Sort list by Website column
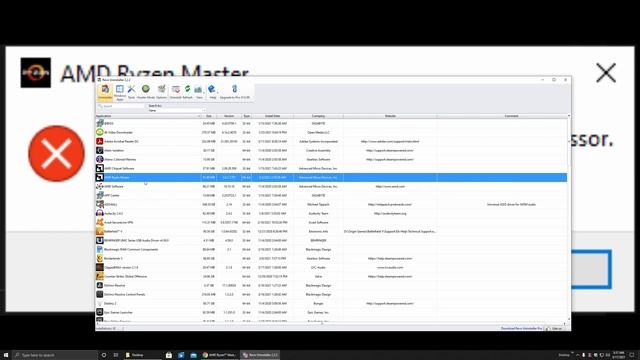 [x=390, y=116]
